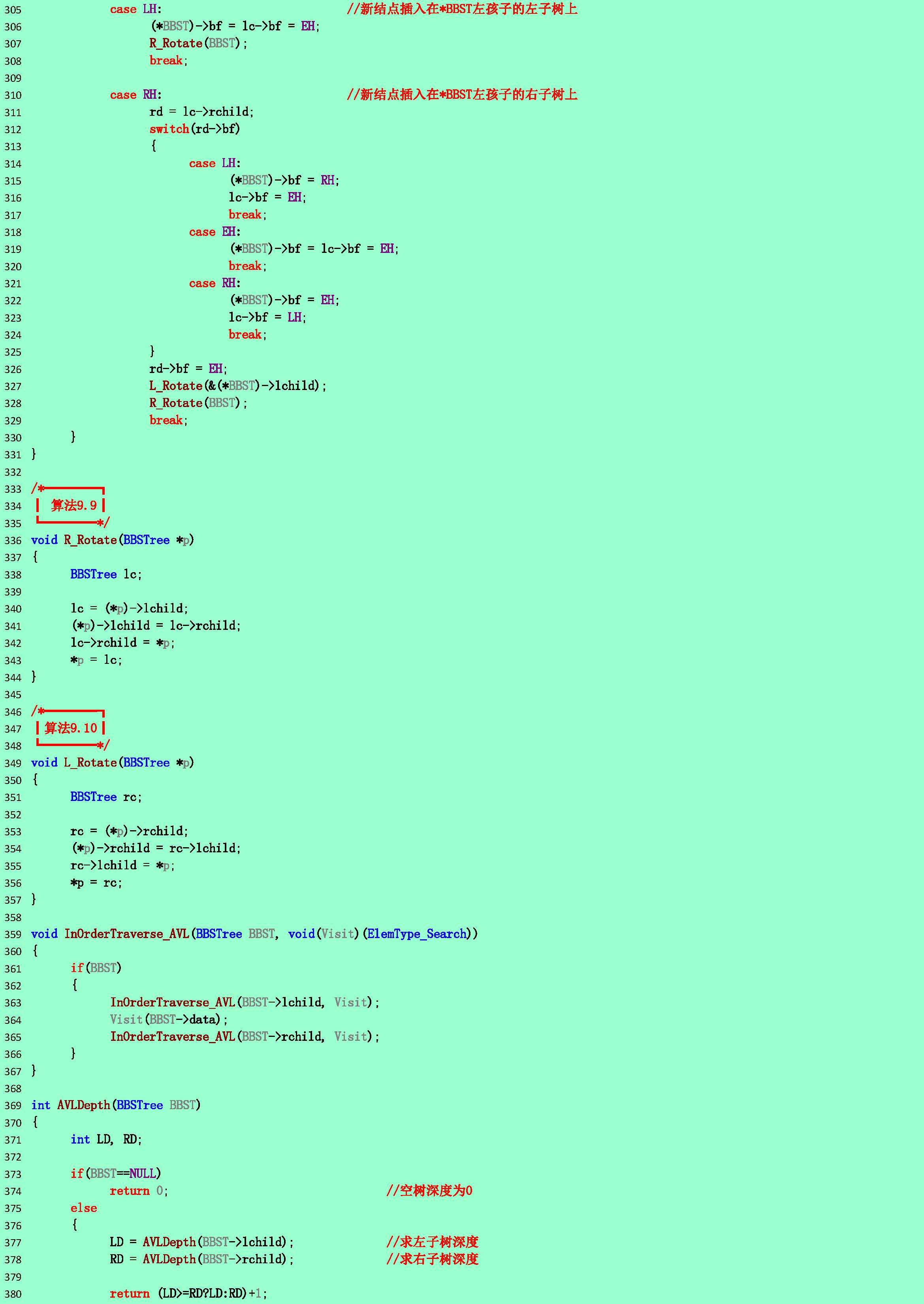Click line number 369
The image size is (924, 1304).
pyautogui.click(x=13, y=1106)
